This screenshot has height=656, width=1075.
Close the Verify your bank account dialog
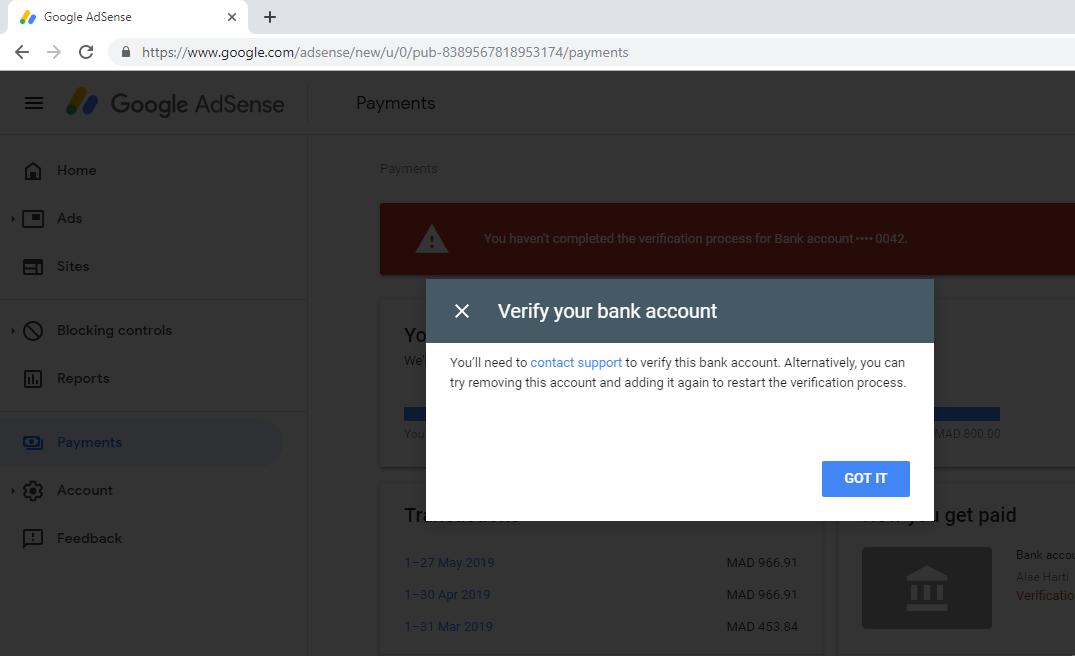point(462,311)
